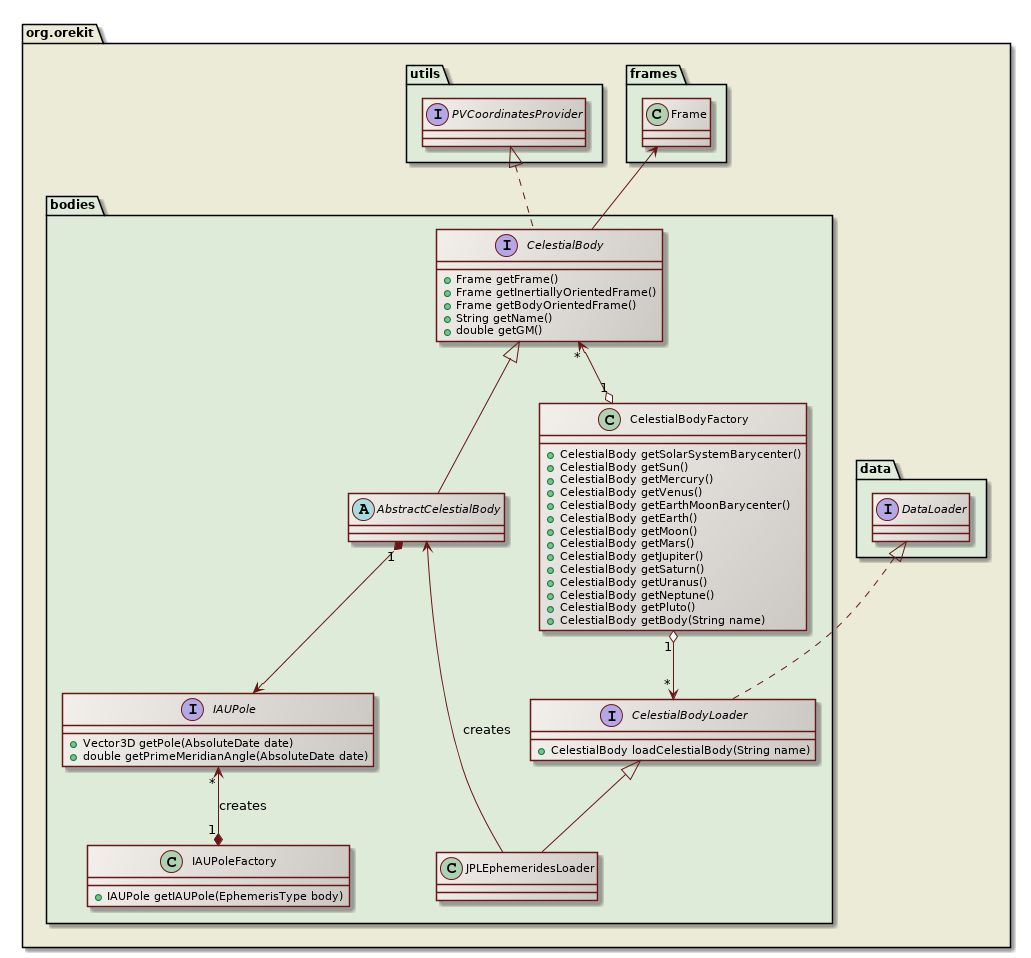1031x958 pixels.
Task: Click the green visibility dot beside getGM()
Action: click(448, 330)
